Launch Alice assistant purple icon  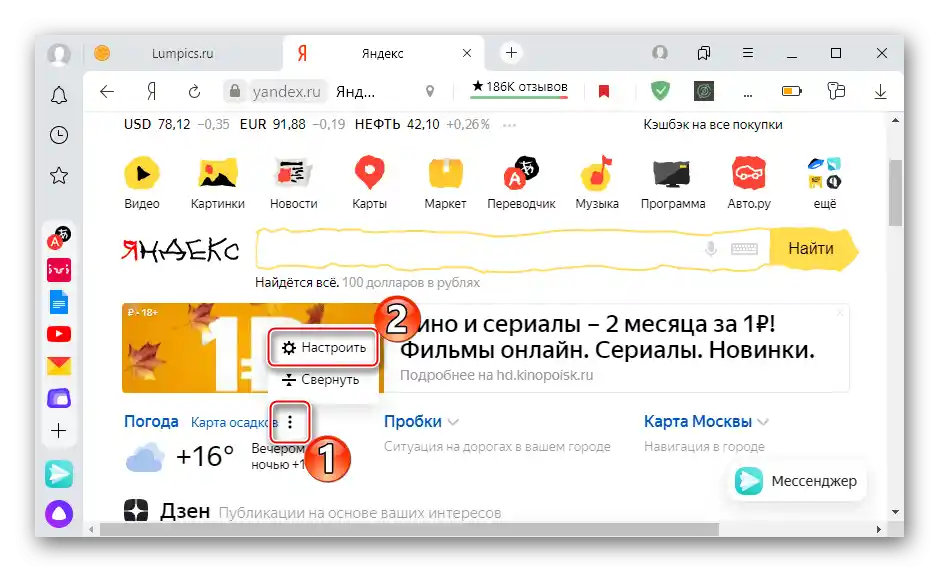[x=59, y=514]
